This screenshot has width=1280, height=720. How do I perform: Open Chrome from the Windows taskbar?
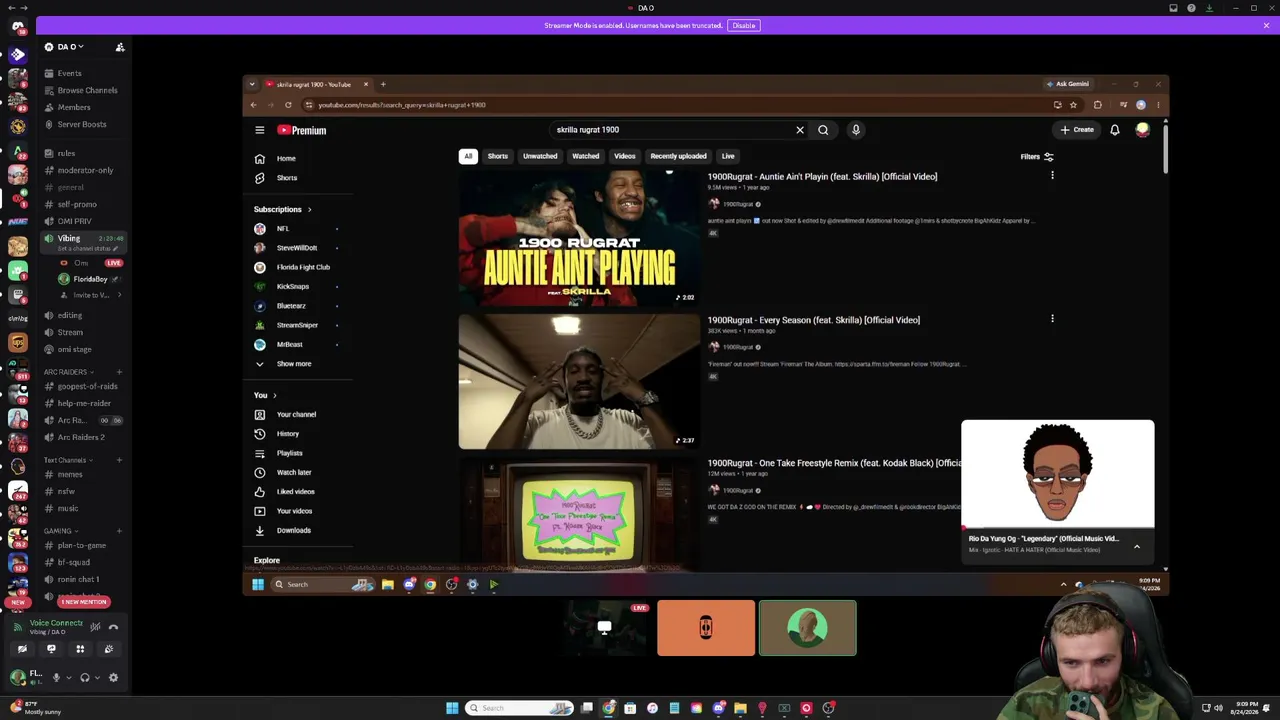608,708
